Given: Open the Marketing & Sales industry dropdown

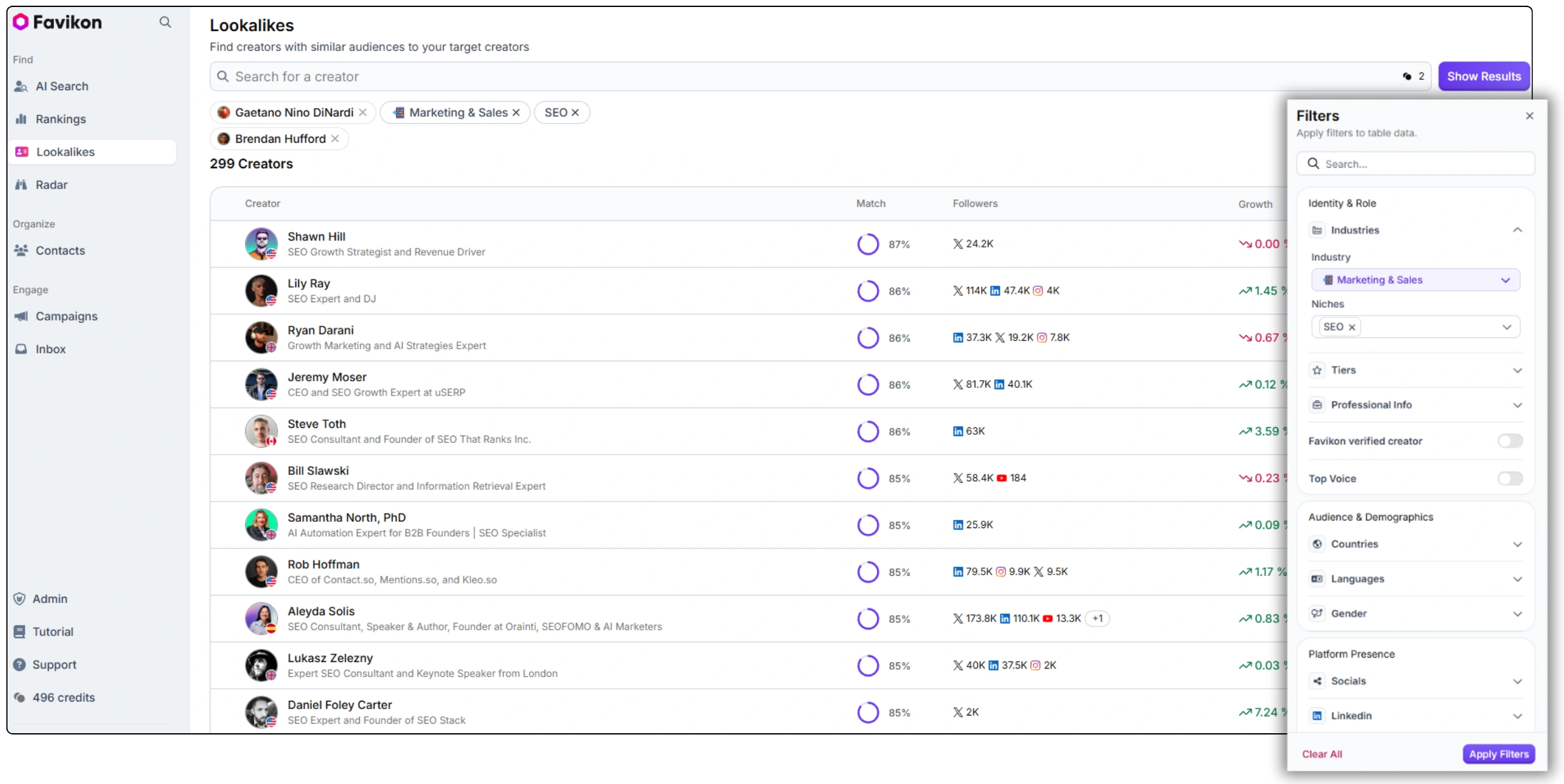Looking at the screenshot, I should [x=1415, y=280].
